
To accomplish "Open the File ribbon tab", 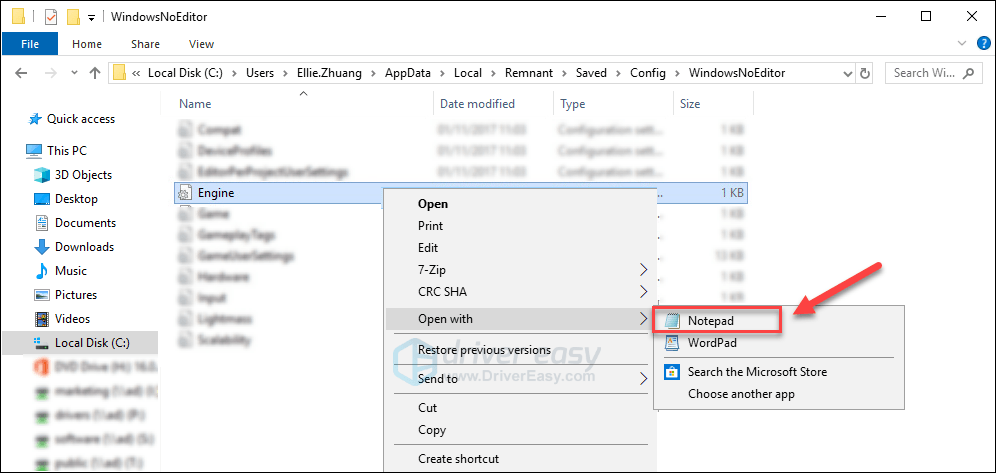I will (30, 44).
